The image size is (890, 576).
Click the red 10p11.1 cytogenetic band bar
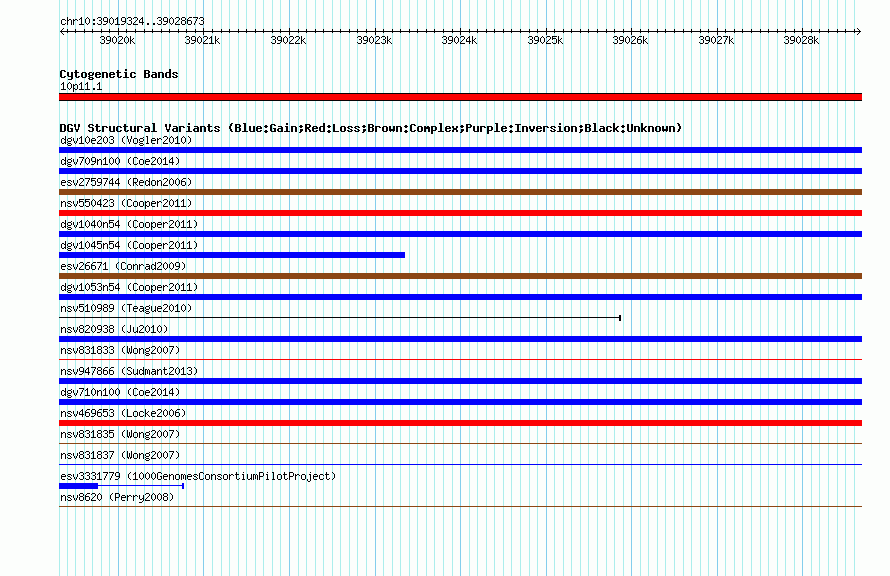coord(460,97)
